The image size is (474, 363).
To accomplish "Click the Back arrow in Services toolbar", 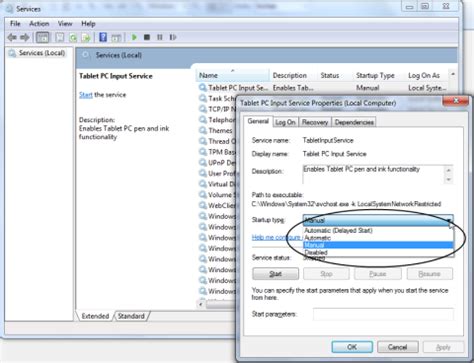I will pyautogui.click(x=12, y=37).
